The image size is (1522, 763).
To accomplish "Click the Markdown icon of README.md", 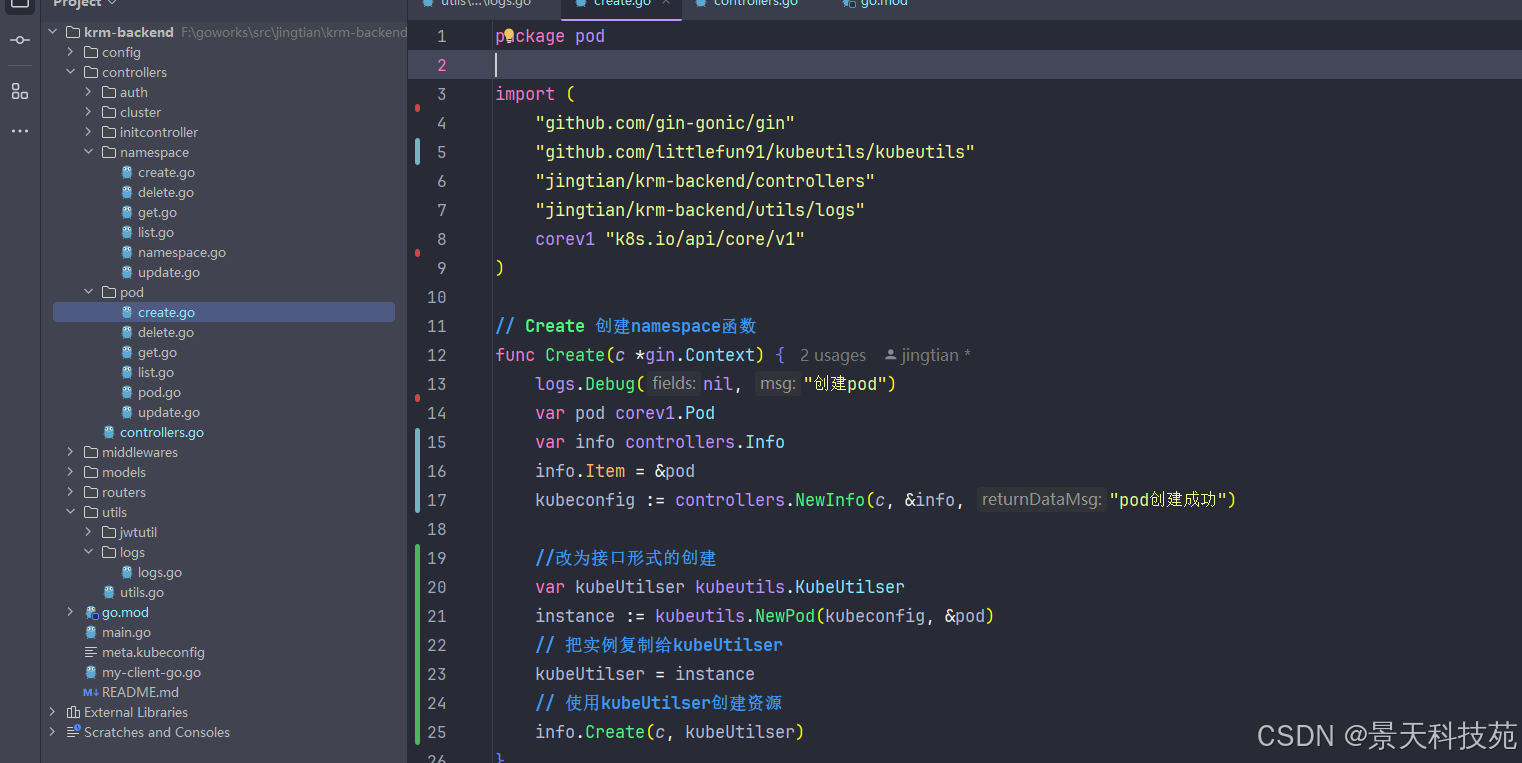I will tap(91, 692).
